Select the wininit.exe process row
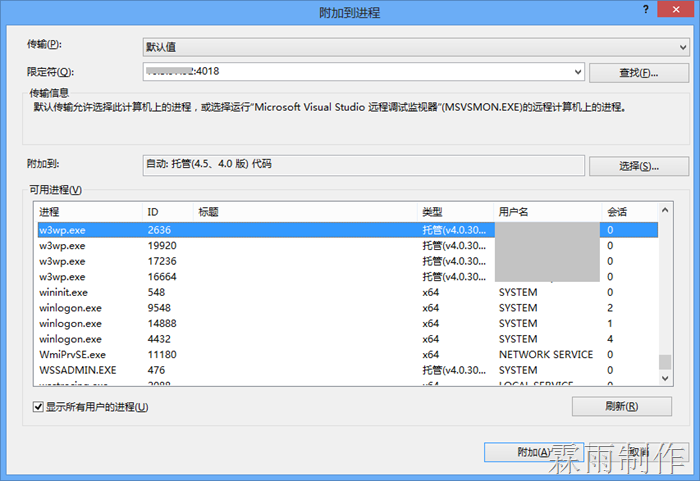This screenshot has width=700, height=481. 348,293
